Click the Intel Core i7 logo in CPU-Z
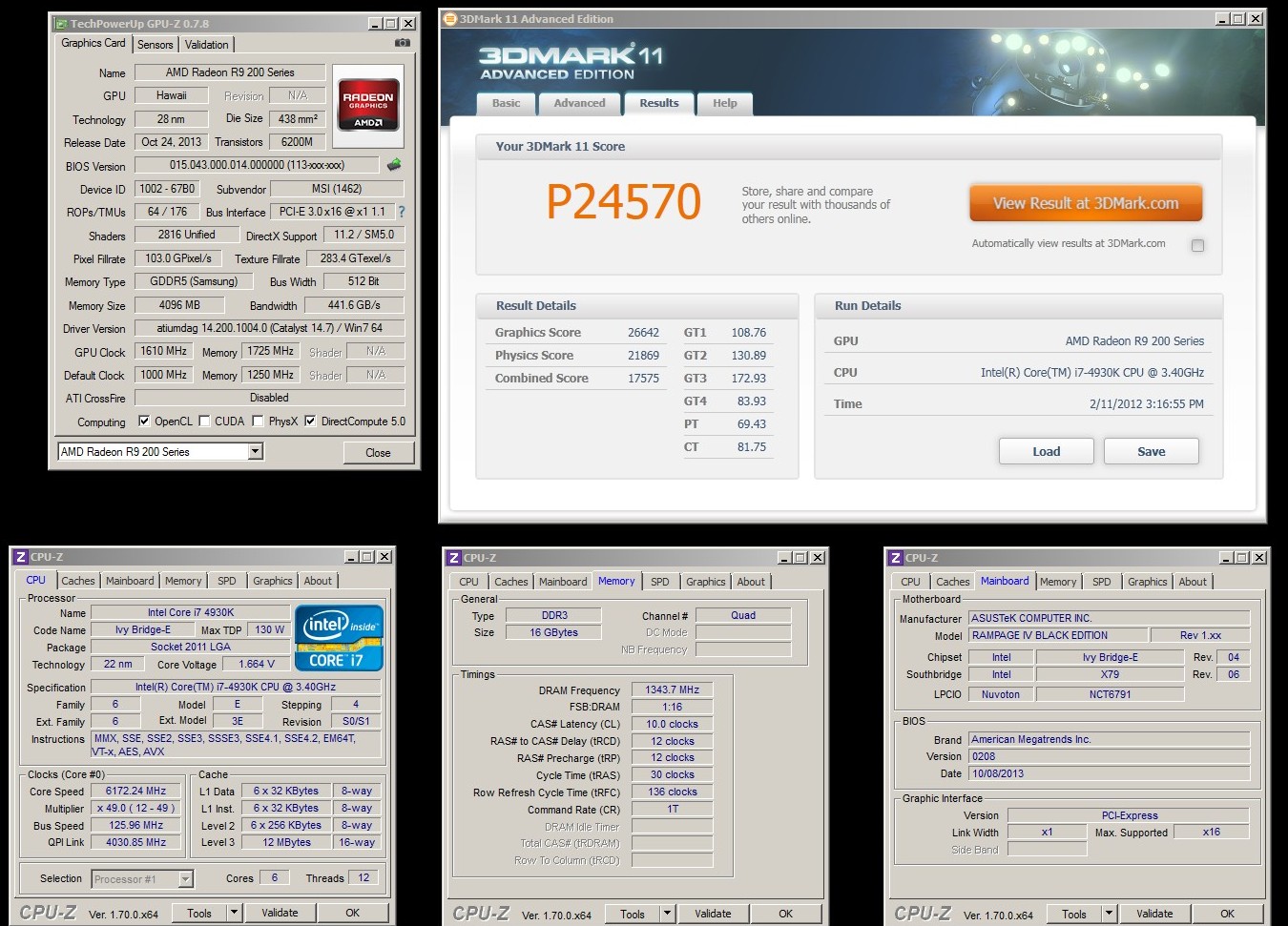Screen dimensions: 1288x926 click(339, 638)
